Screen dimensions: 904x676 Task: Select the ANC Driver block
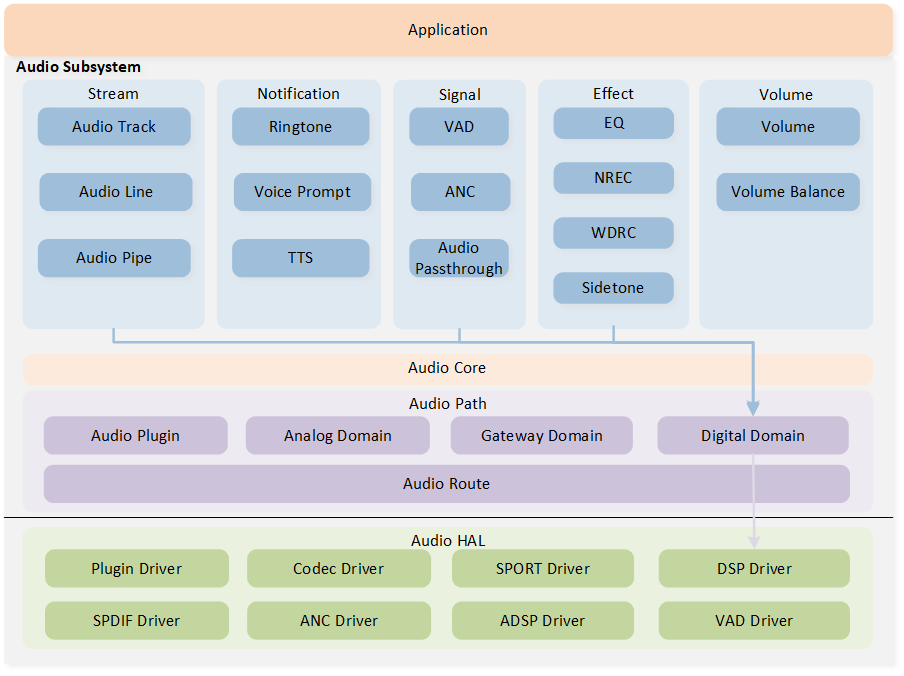tap(339, 621)
